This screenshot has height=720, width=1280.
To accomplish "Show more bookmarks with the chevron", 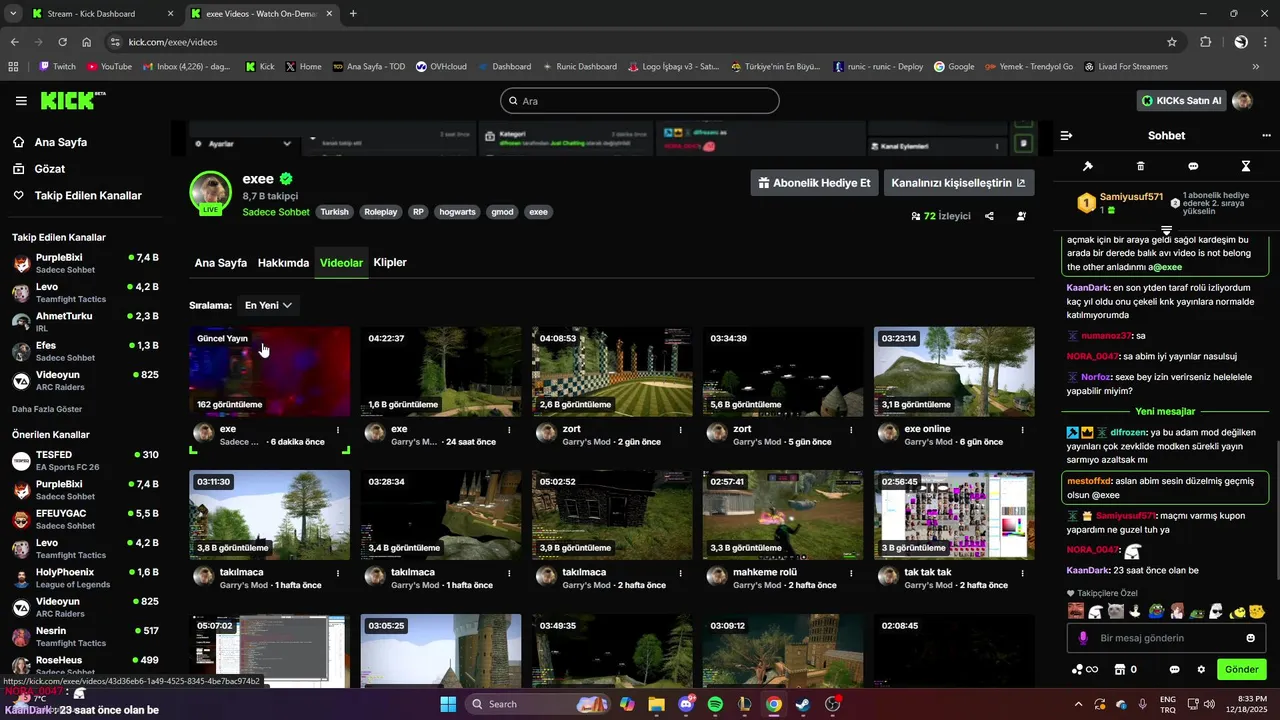I will [1256, 67].
